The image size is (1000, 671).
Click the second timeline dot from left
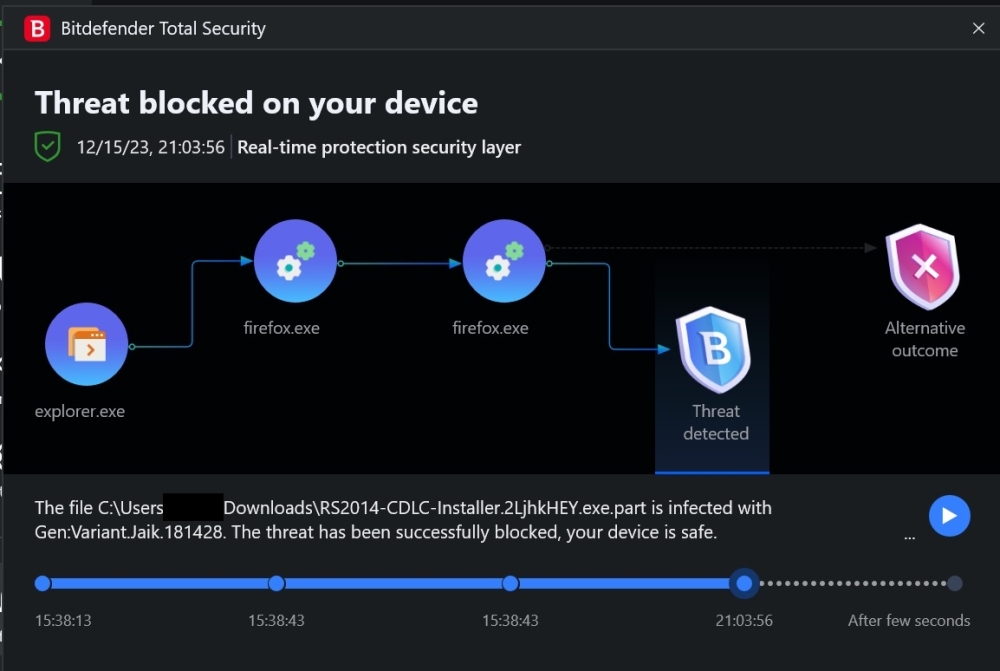pyautogui.click(x=277, y=583)
